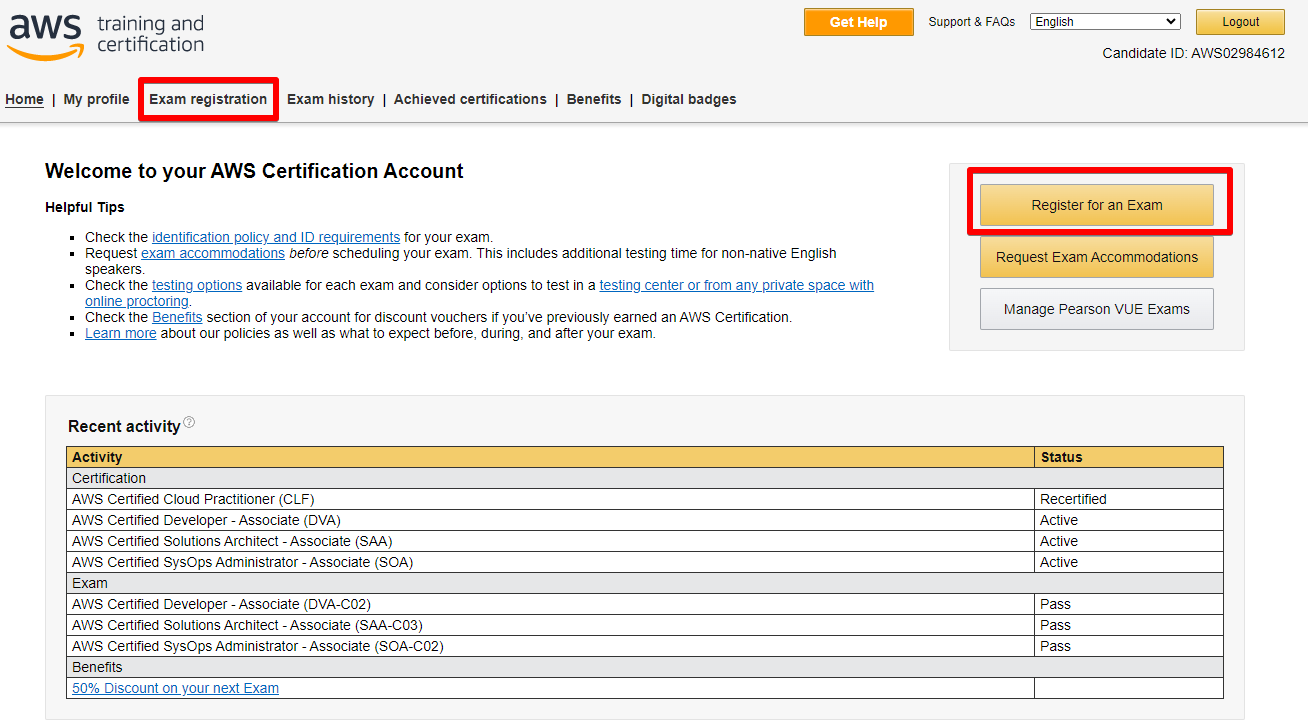Select the Exam registration tab
Screen dimensions: 1308x728
208,99
